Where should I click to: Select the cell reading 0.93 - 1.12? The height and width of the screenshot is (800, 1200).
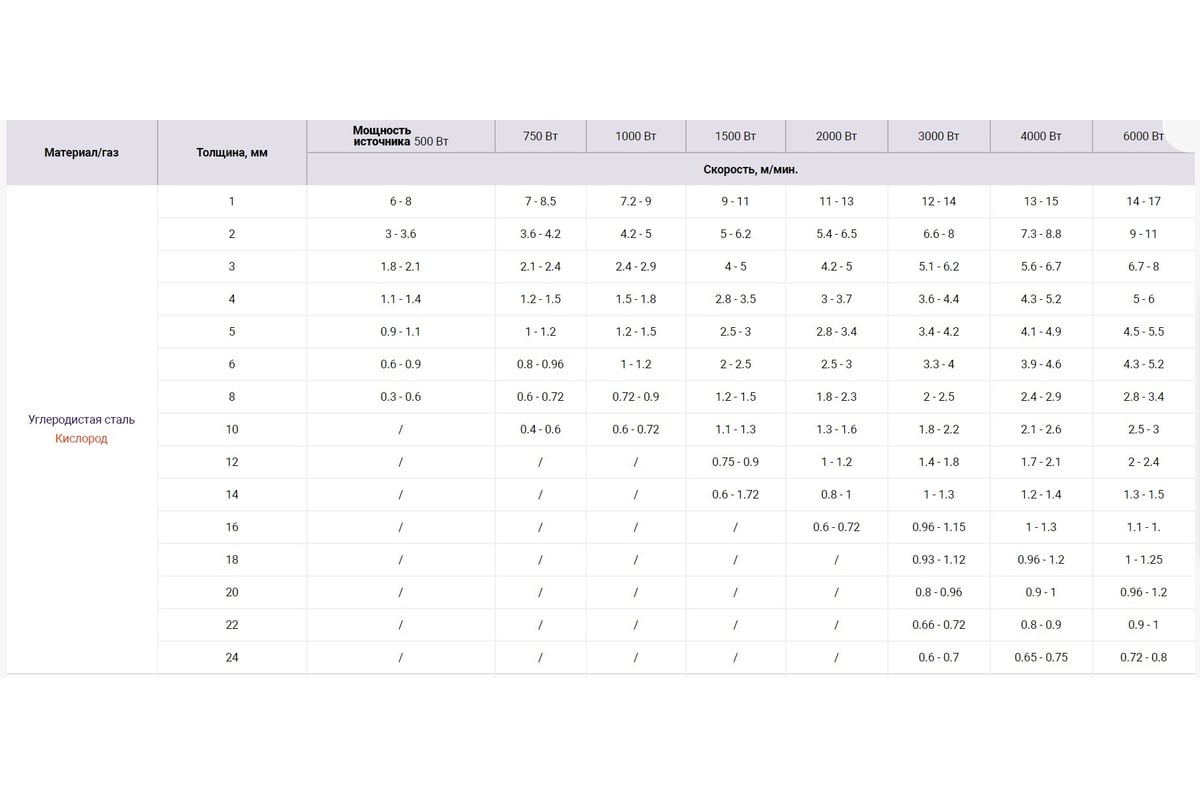point(938,559)
